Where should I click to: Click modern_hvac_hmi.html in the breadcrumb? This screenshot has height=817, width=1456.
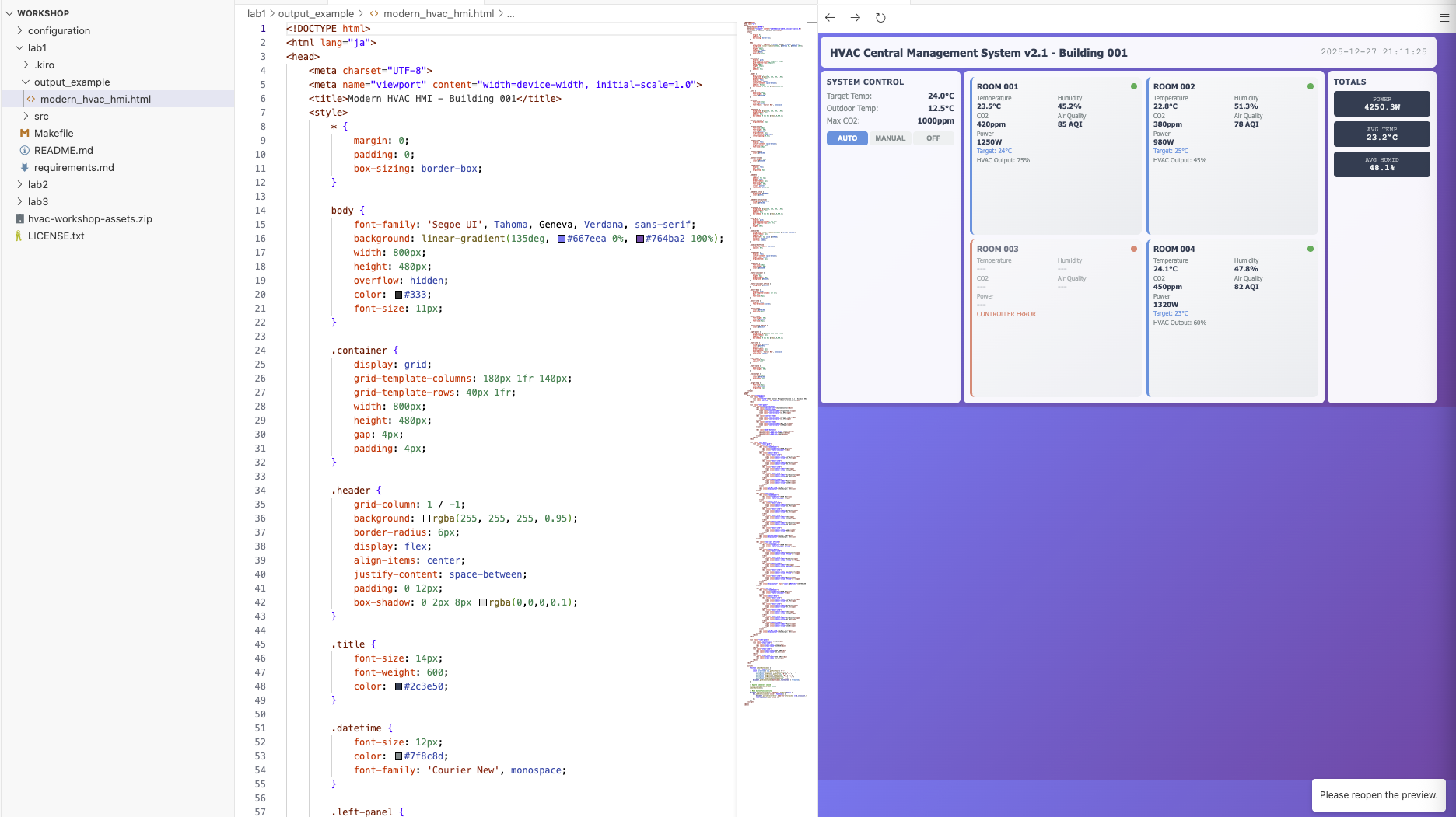coord(438,13)
